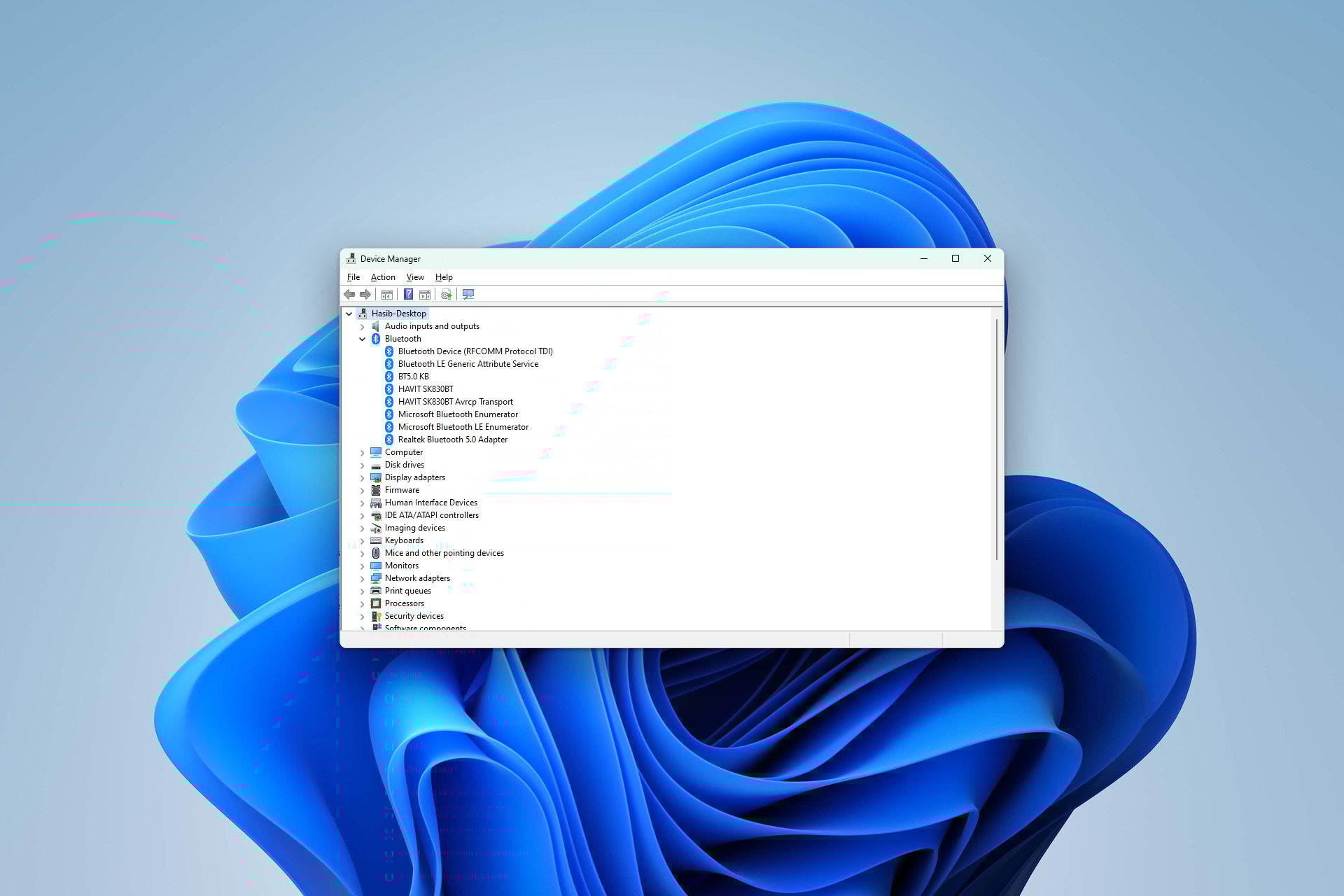Click the Computer category monitor icon
This screenshot has height=896, width=1344.
(x=376, y=452)
